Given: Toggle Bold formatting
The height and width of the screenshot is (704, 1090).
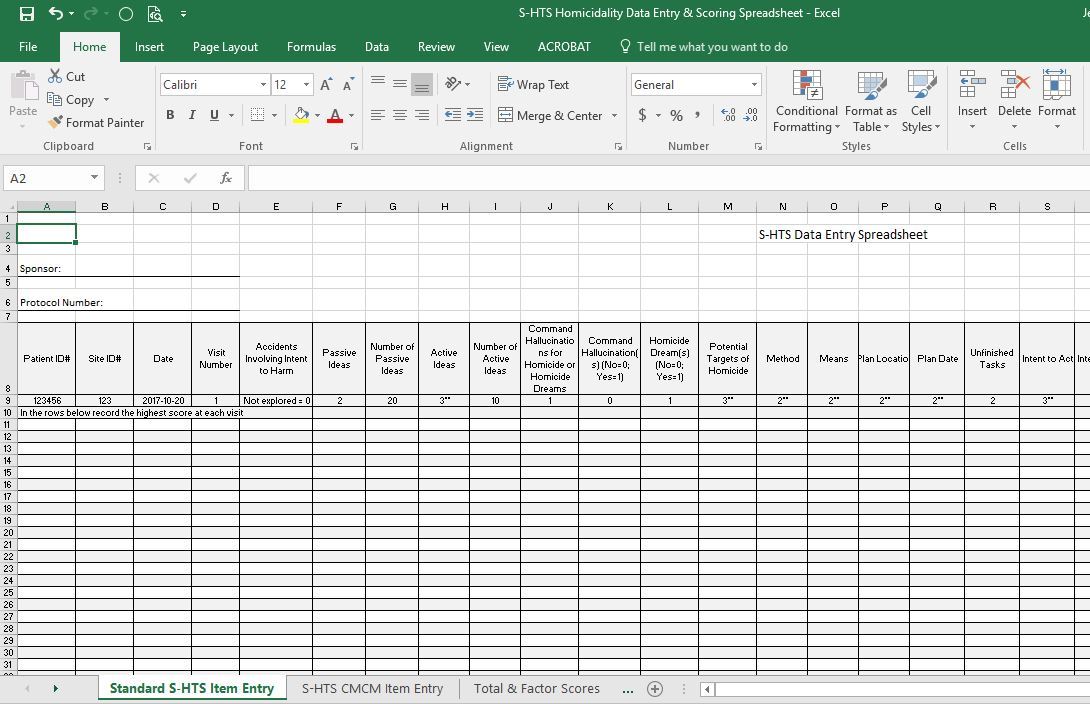Looking at the screenshot, I should tap(170, 116).
